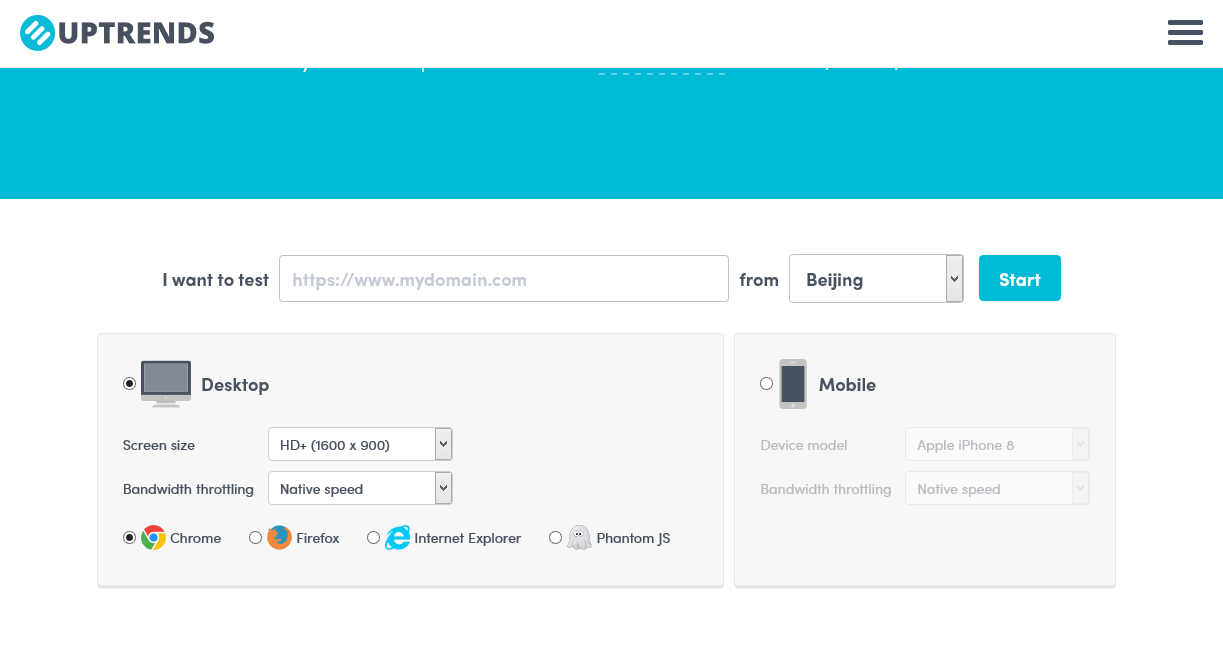Select the Mobile radio button
The image size is (1223, 653).
click(766, 383)
